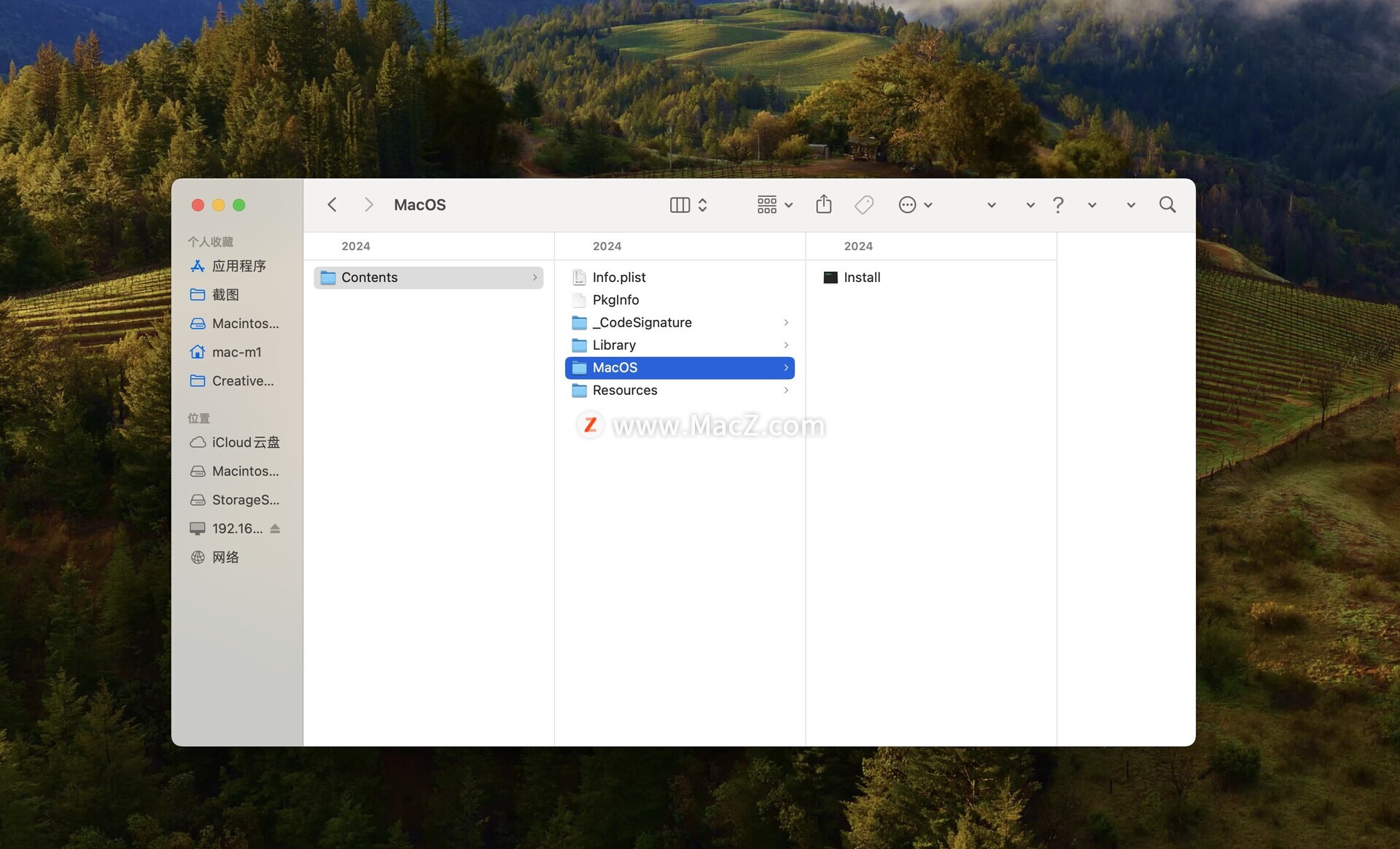Open the mac-m1 home folder
Image resolution: width=1400 pixels, height=849 pixels.
[236, 352]
